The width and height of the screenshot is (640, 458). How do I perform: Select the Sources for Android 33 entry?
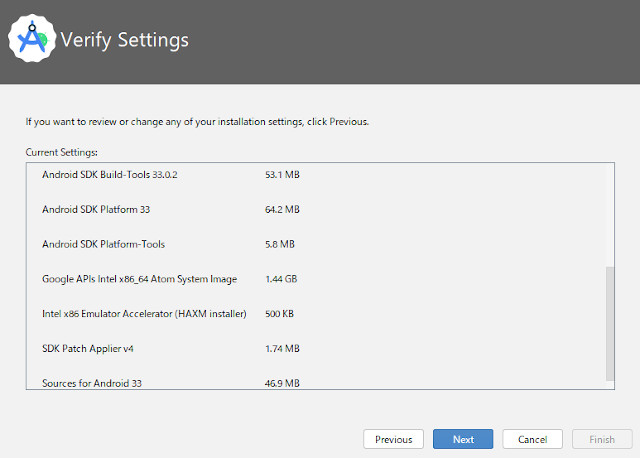coord(92,383)
